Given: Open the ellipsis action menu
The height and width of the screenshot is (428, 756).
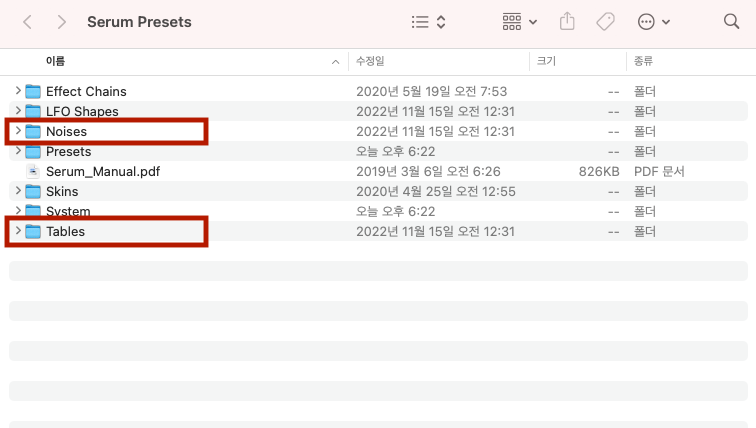Looking at the screenshot, I should (x=653, y=21).
